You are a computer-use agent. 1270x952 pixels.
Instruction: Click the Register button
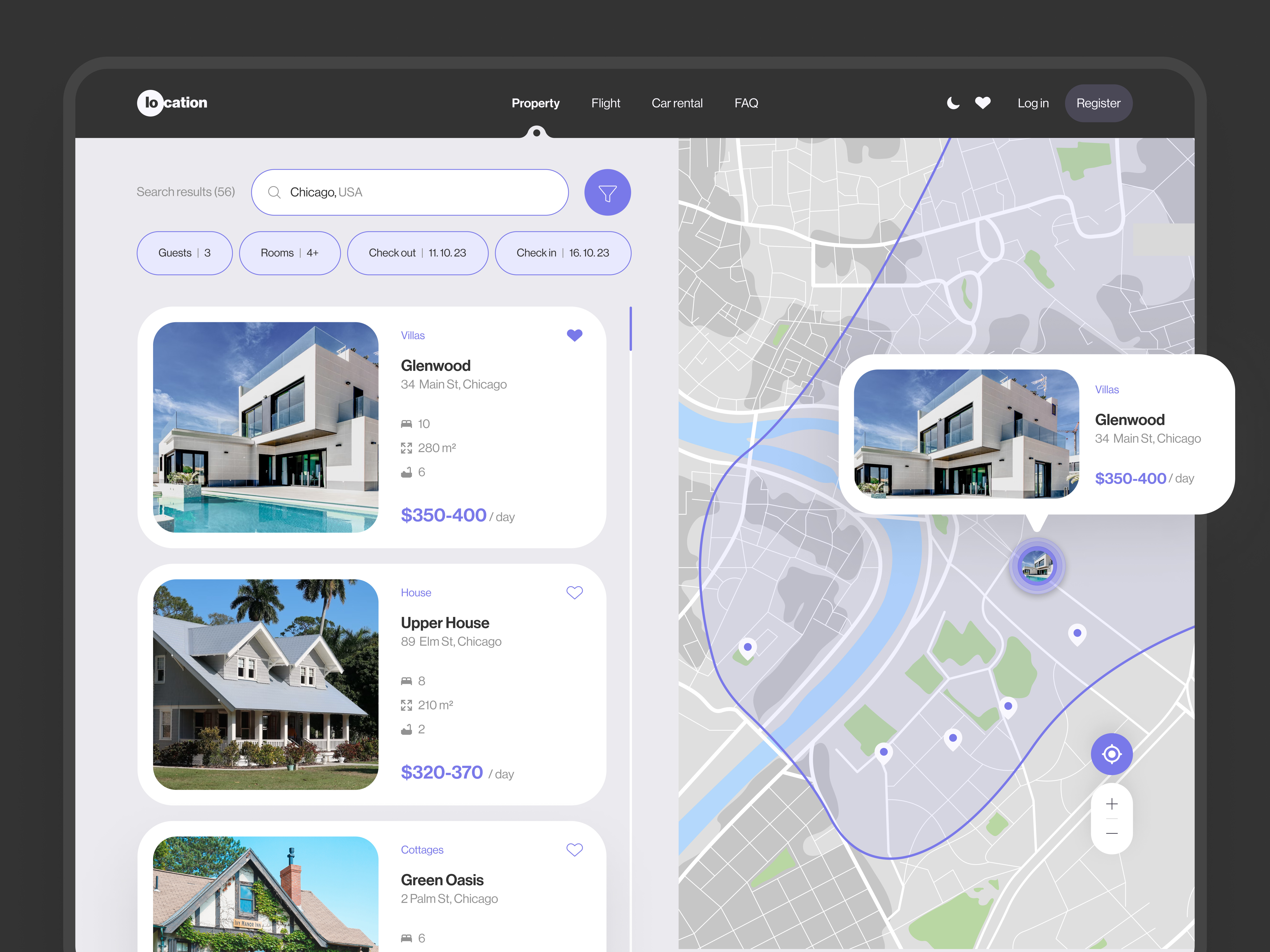click(1098, 103)
